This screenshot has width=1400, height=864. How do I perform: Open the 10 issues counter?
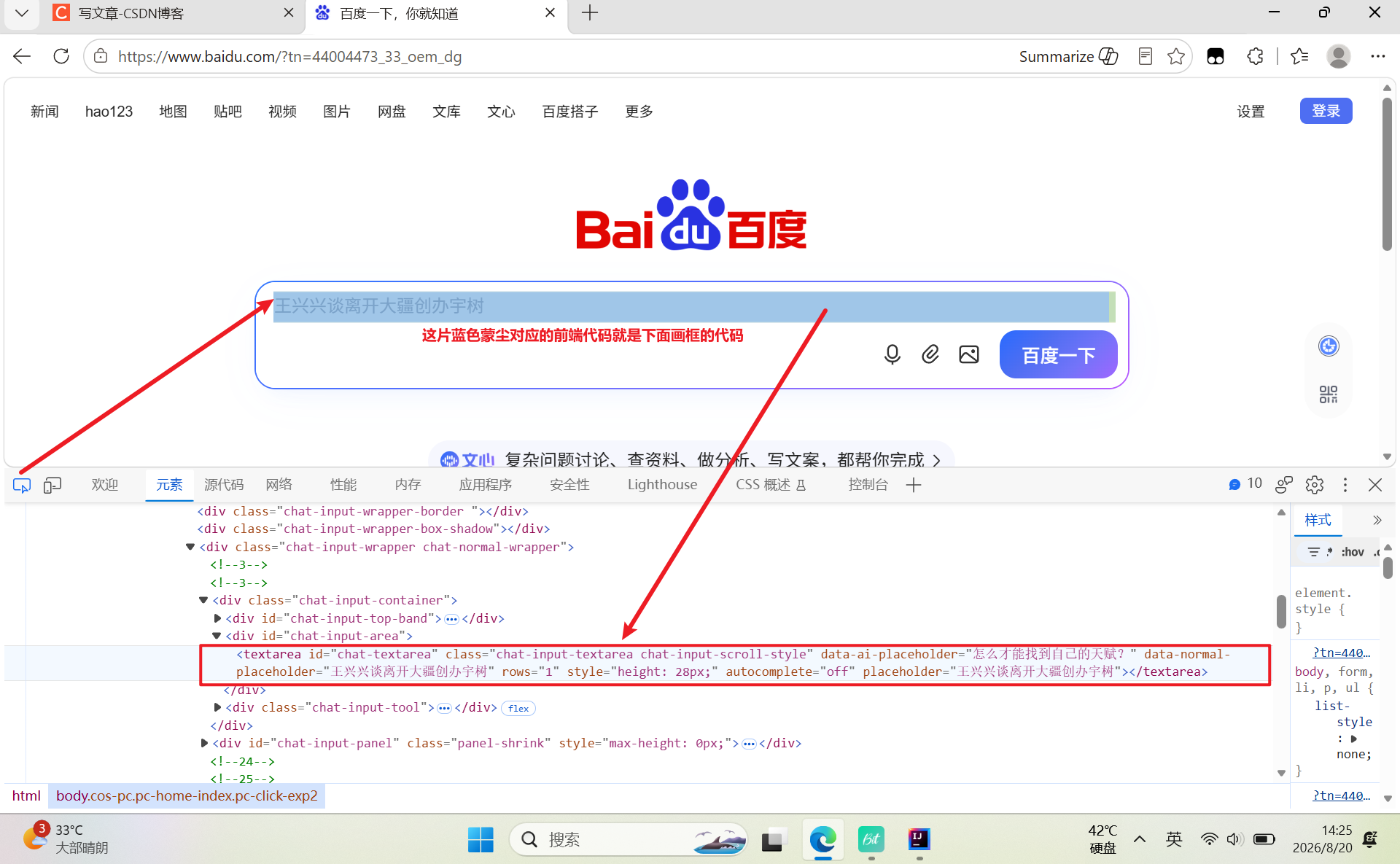click(1245, 484)
